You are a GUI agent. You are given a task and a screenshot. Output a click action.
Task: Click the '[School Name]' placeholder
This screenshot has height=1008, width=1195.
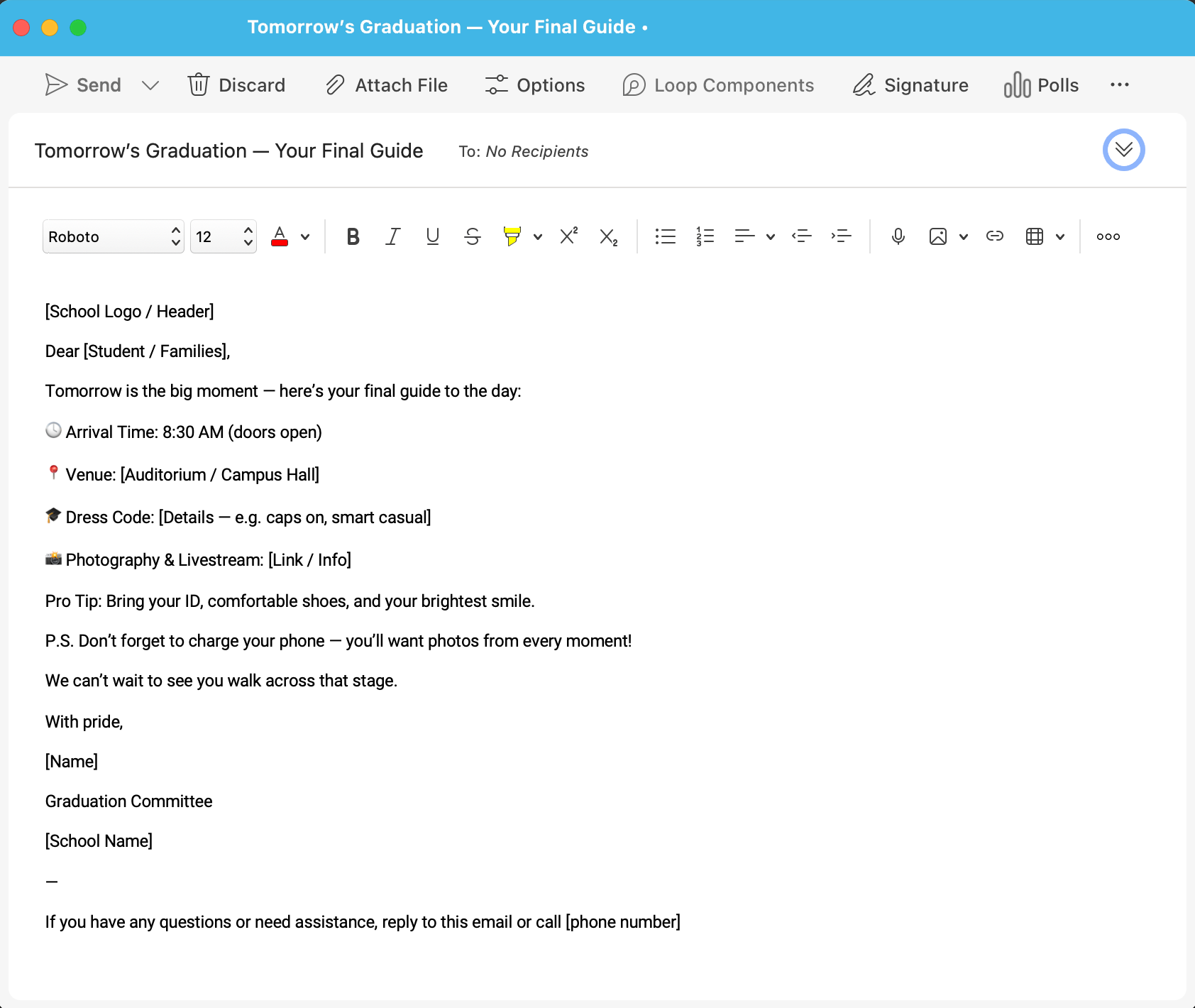99,841
